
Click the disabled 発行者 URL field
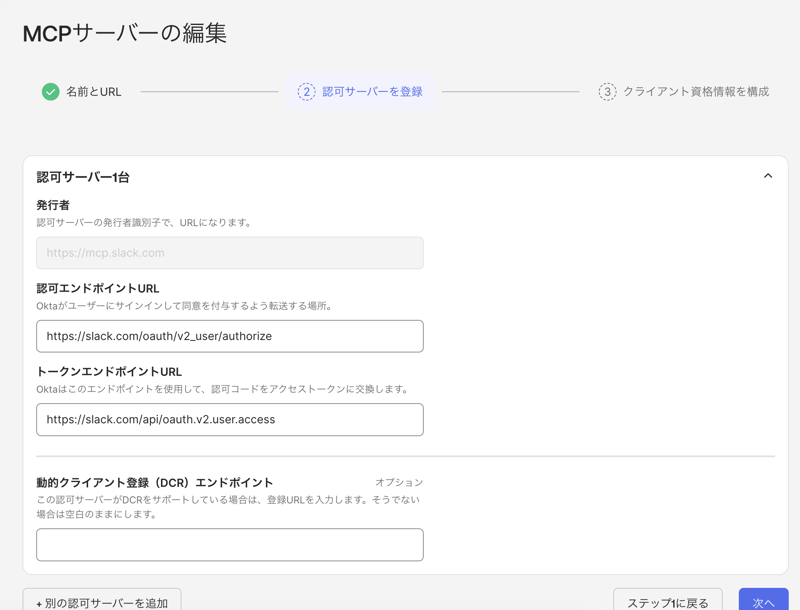tap(230, 252)
